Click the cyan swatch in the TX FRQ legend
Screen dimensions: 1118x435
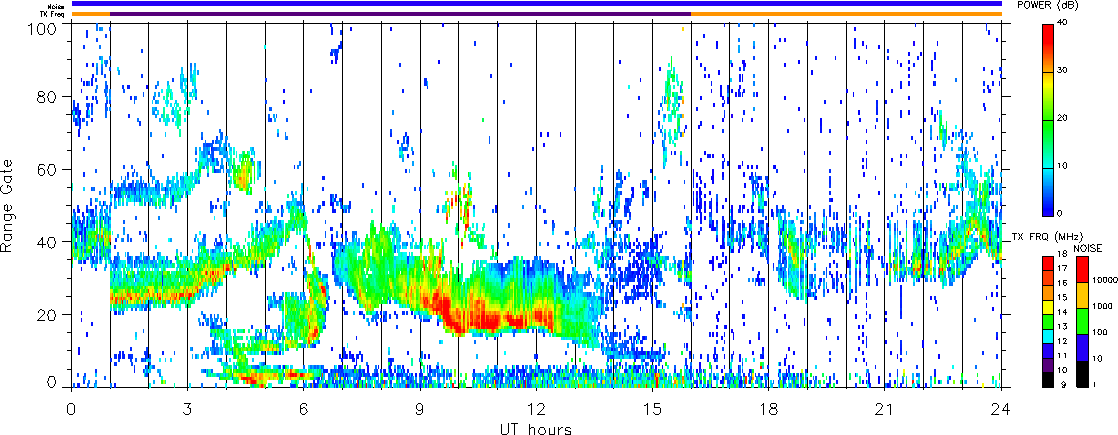click(1049, 336)
